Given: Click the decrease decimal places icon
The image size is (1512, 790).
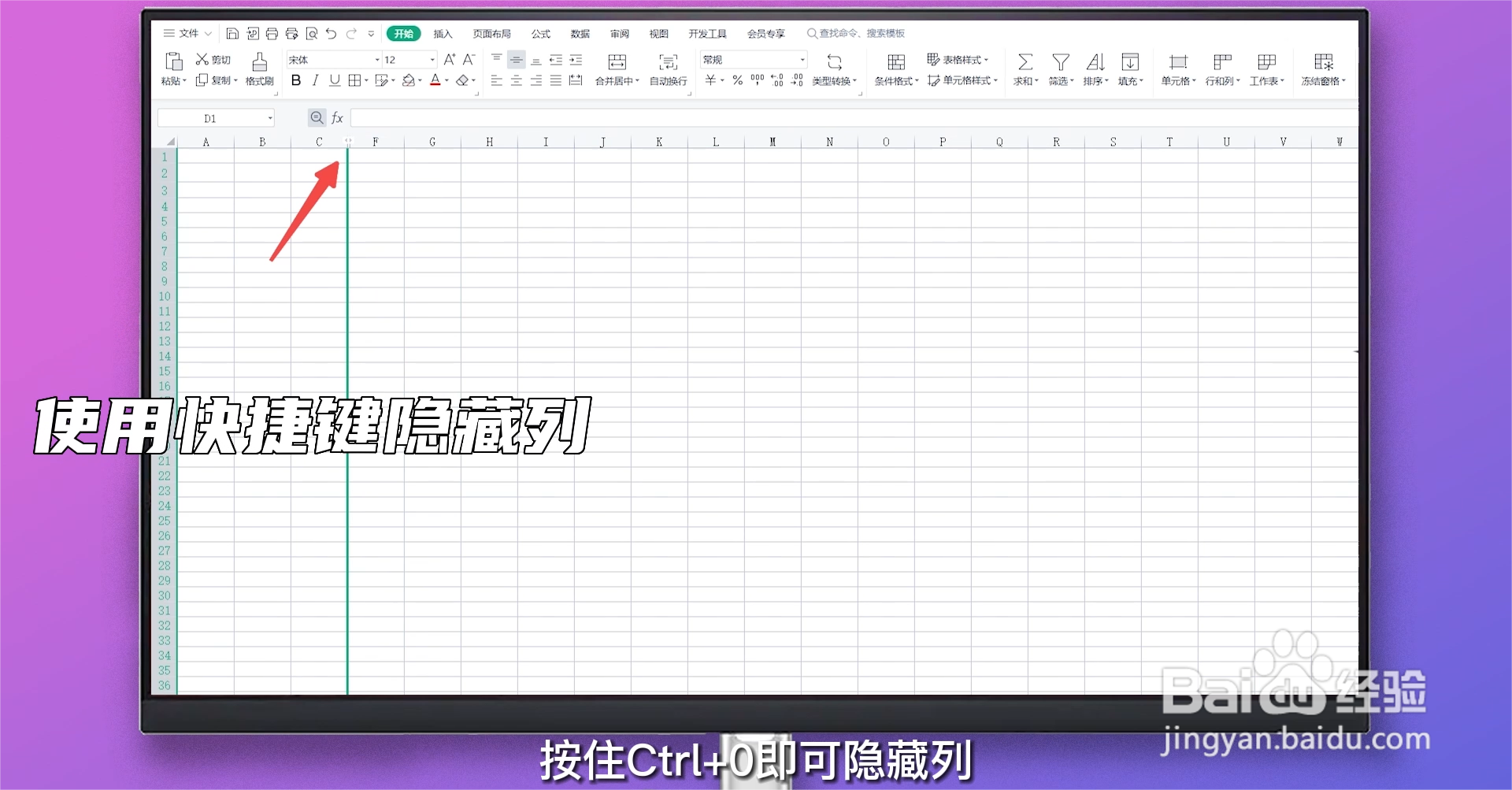Looking at the screenshot, I should 797,80.
